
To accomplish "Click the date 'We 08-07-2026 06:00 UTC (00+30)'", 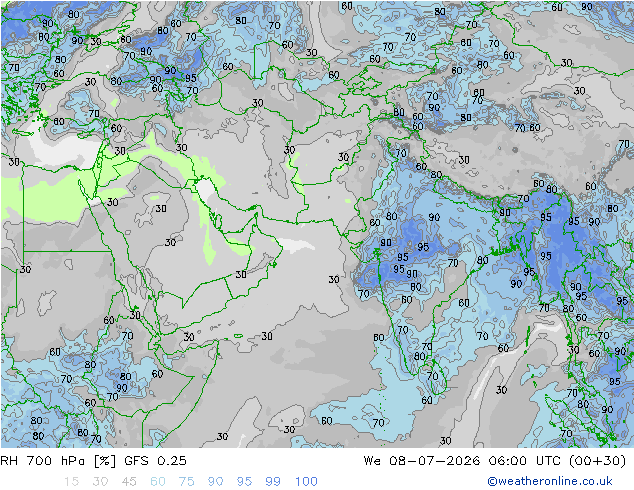I will coord(495,461).
